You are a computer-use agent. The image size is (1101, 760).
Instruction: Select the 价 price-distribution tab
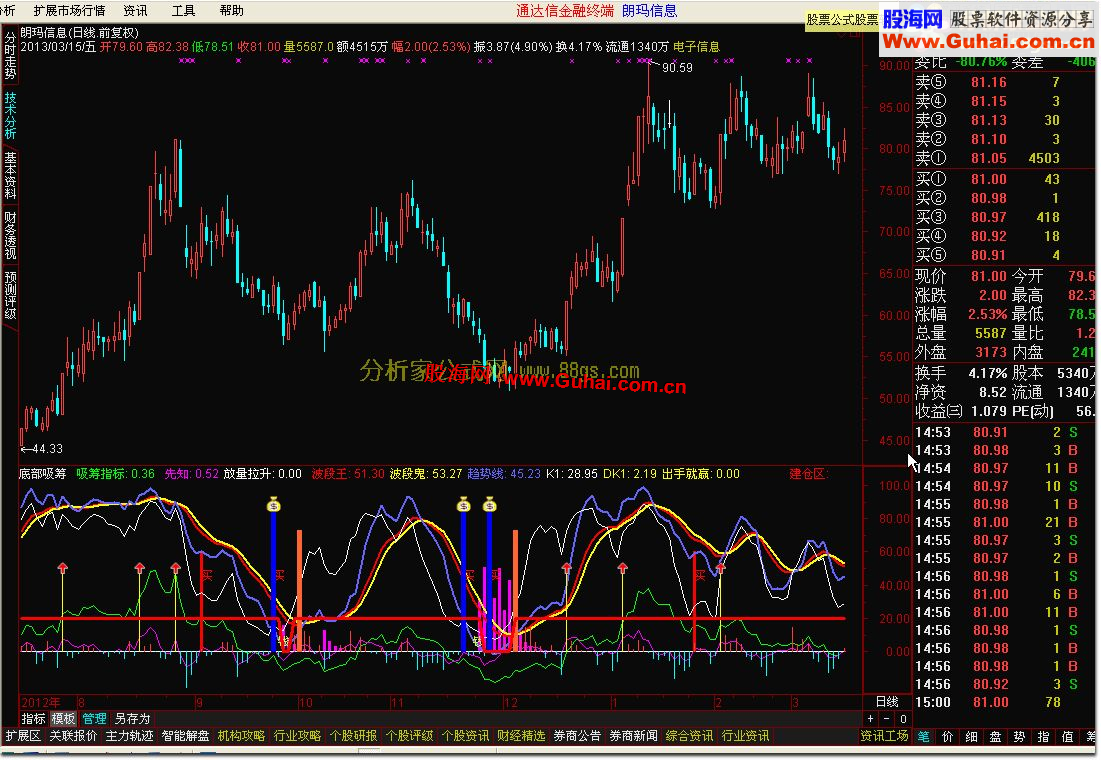[x=947, y=736]
